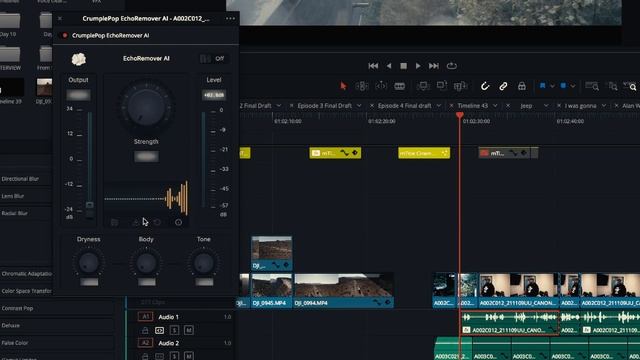Select the DJI_0994.MP4 video clip
640x360 pixels.
pos(343,291)
